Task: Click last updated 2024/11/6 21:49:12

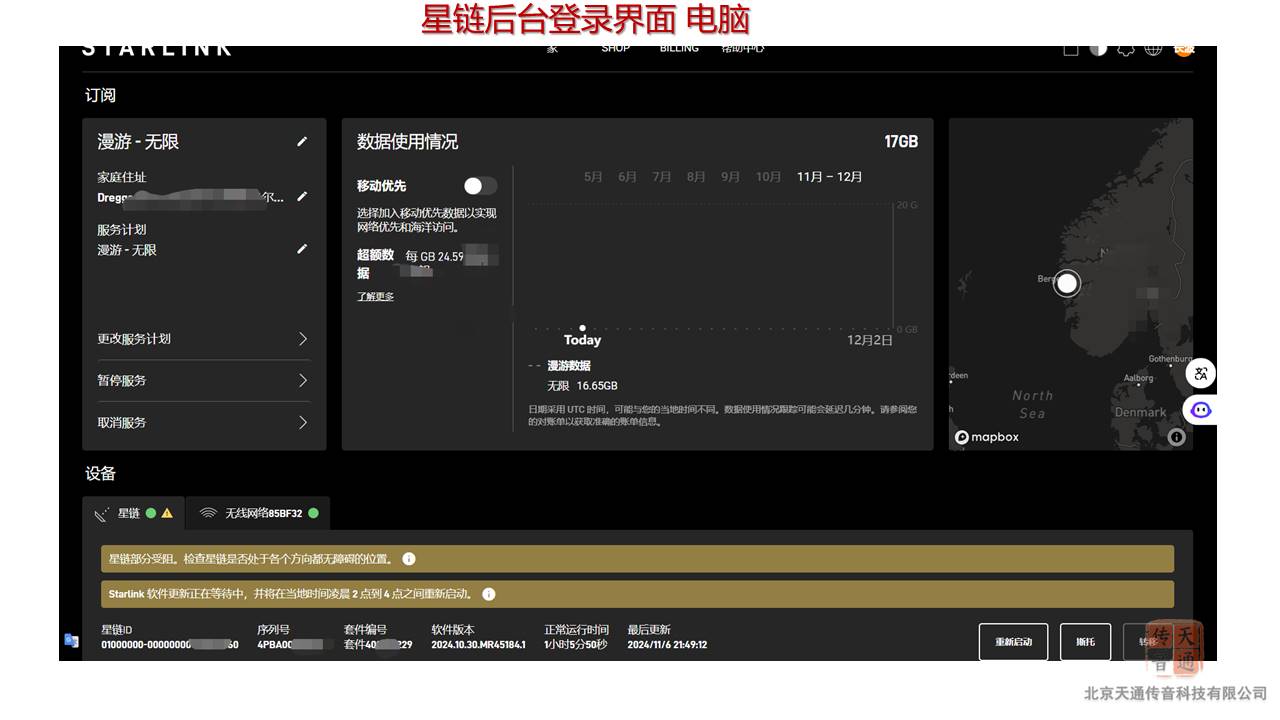Action: pyautogui.click(x=667, y=645)
